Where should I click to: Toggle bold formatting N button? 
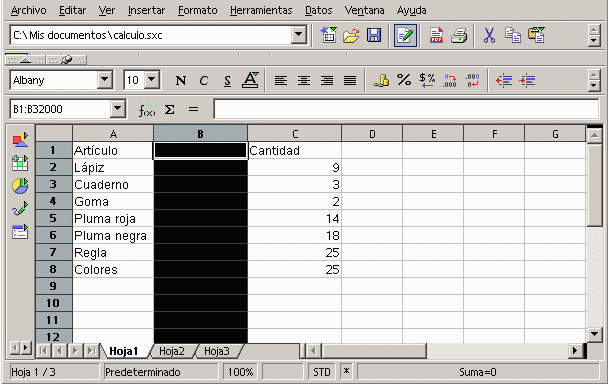181,81
